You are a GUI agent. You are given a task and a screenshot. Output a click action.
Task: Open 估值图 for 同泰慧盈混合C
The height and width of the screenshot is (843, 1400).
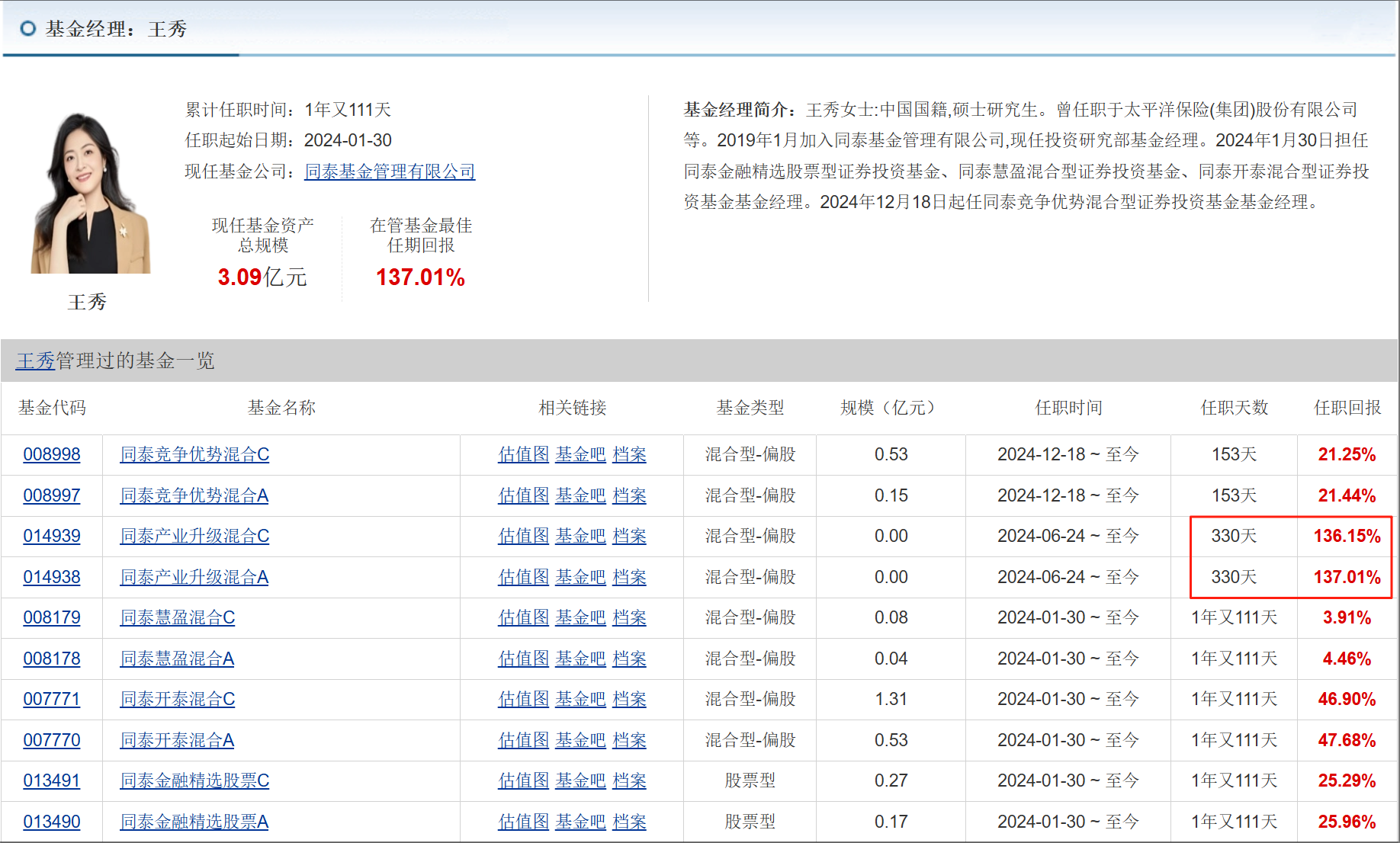pyautogui.click(x=524, y=617)
